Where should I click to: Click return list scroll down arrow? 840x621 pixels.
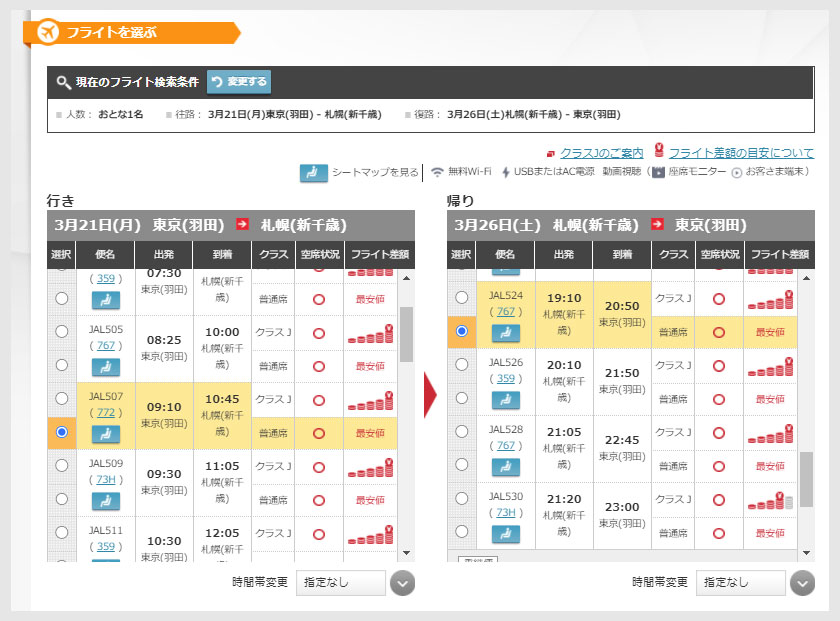pyautogui.click(x=806, y=553)
